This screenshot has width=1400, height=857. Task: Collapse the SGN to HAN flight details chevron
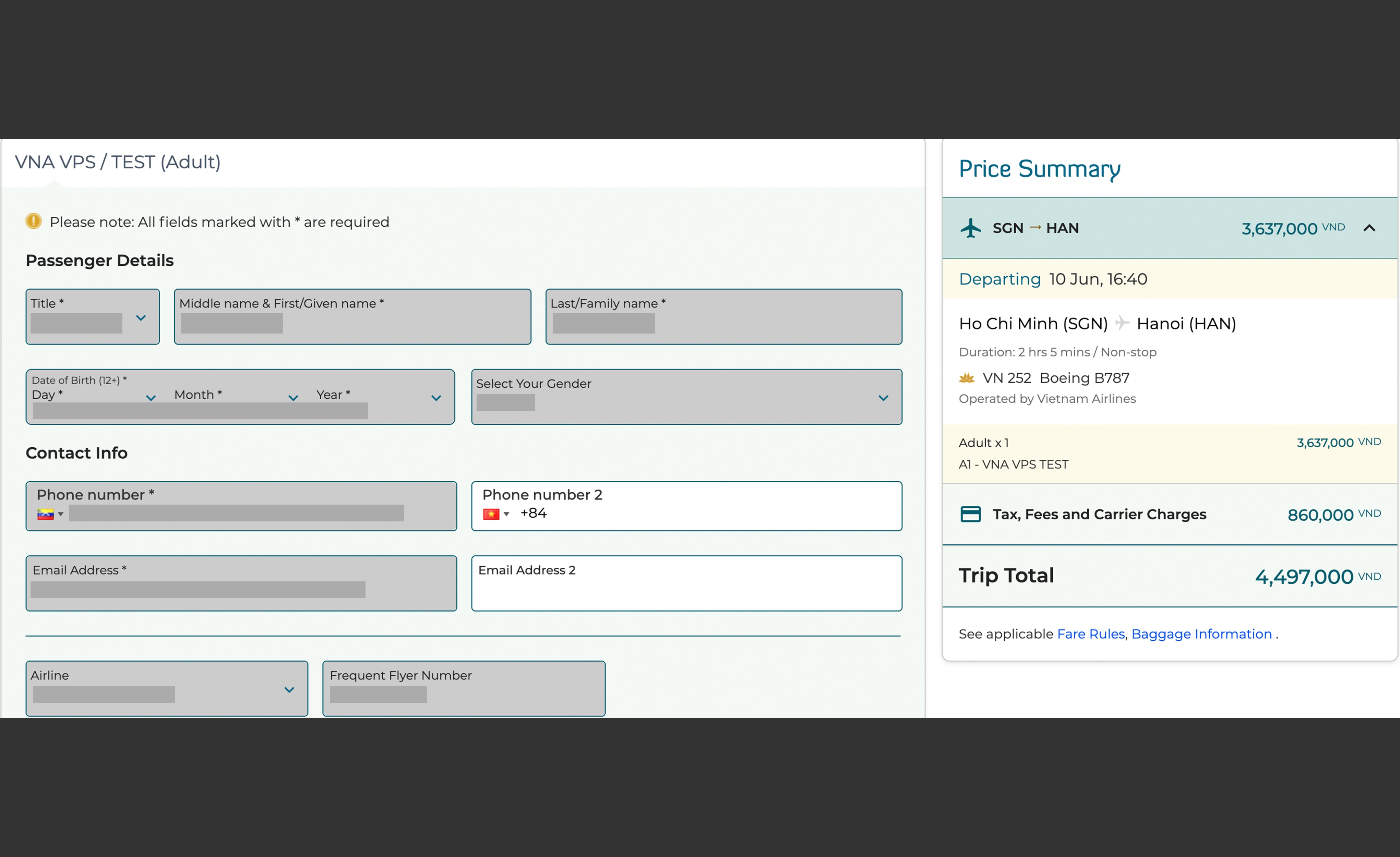click(1369, 228)
